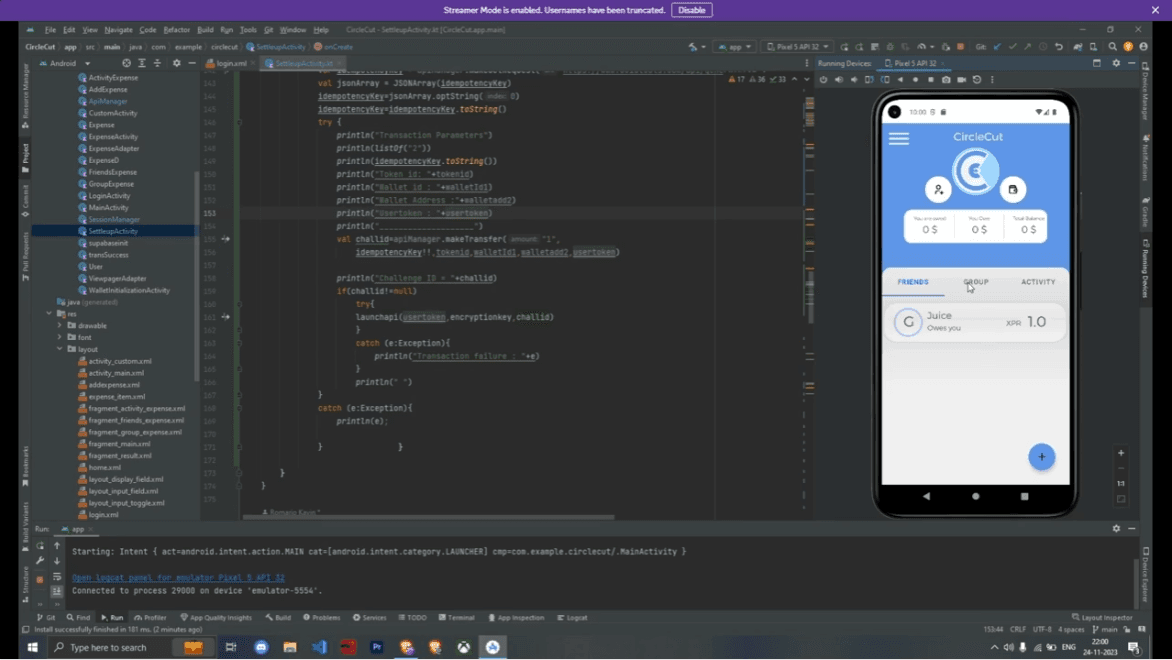
Task: Collapse the res folder
Action: tap(49, 314)
